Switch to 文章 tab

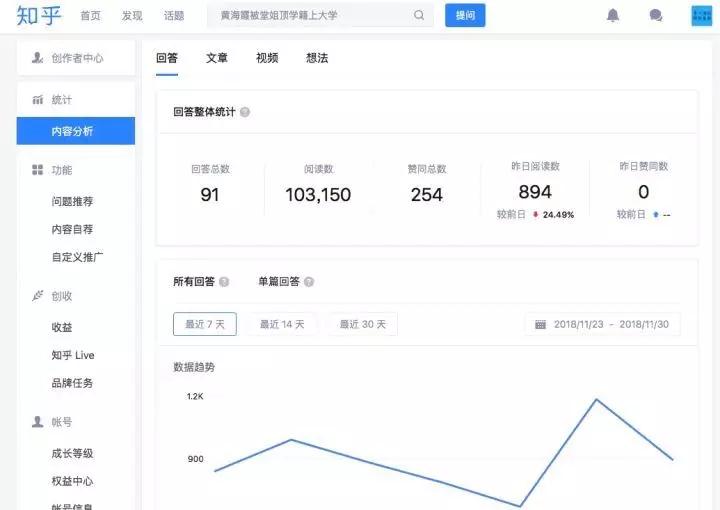217,58
